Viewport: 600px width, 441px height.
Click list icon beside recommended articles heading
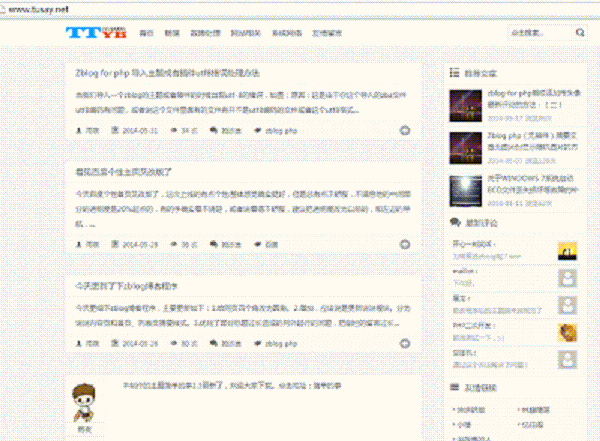[454, 73]
